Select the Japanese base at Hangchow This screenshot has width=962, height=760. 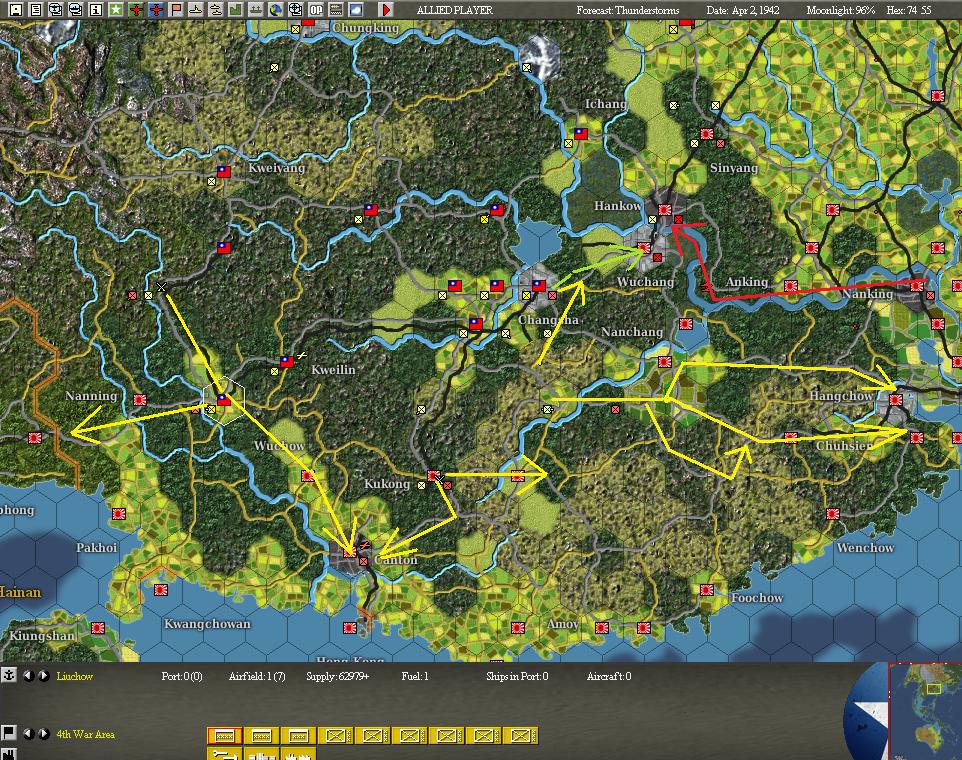pos(896,400)
